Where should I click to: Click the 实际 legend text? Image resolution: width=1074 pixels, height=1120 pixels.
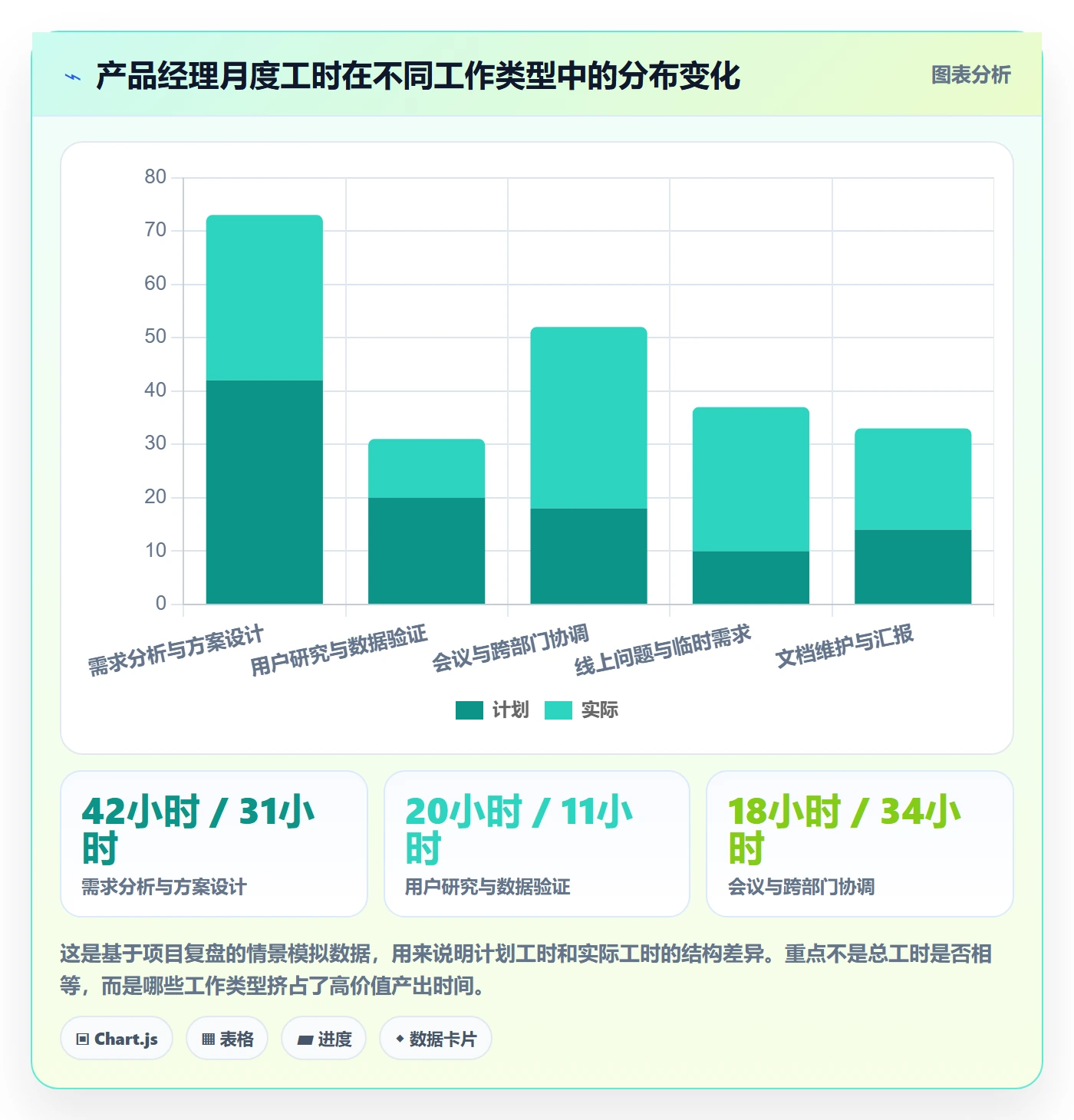(x=599, y=710)
